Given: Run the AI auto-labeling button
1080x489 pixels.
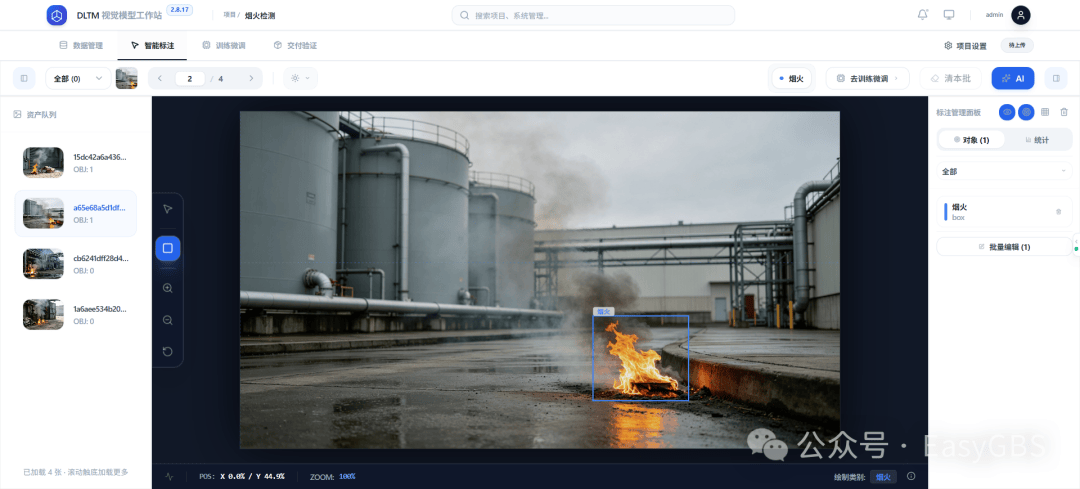Looking at the screenshot, I should (x=1012, y=79).
